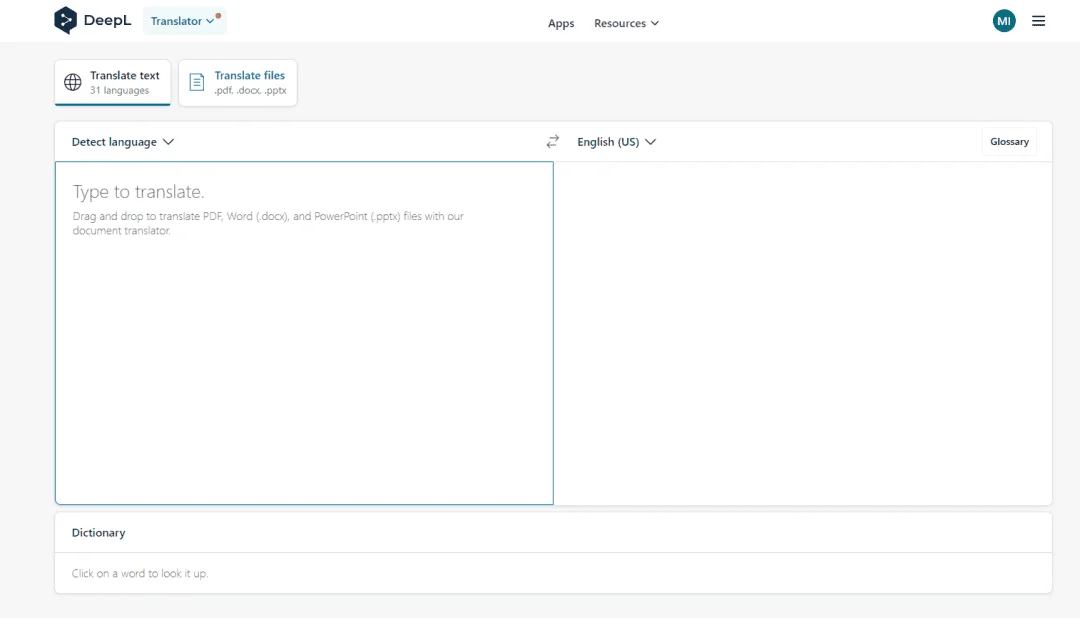1080x618 pixels.
Task: Open the Detect language source dropdown
Action: point(123,142)
